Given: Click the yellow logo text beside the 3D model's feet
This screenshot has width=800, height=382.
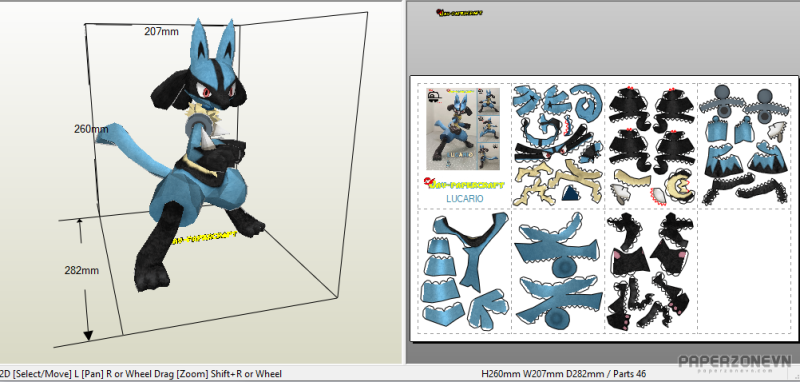Looking at the screenshot, I should pos(204,238).
